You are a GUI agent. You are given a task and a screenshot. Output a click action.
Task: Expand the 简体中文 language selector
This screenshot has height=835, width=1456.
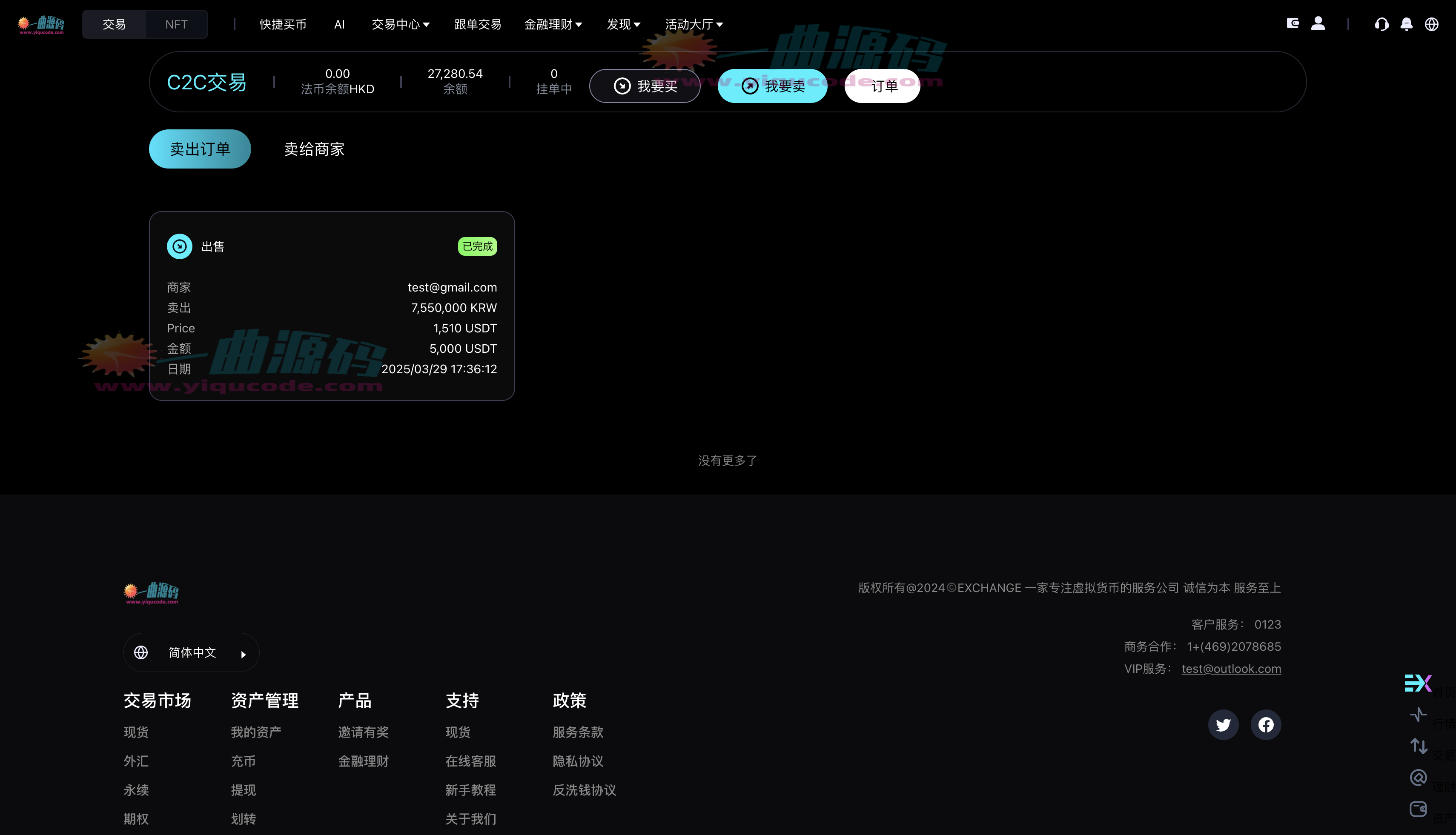191,652
